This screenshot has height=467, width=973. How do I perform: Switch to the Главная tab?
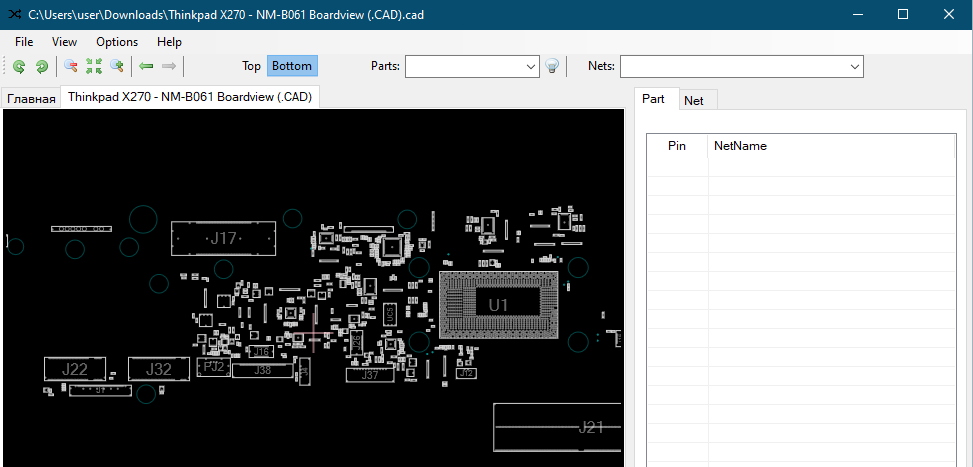32,98
